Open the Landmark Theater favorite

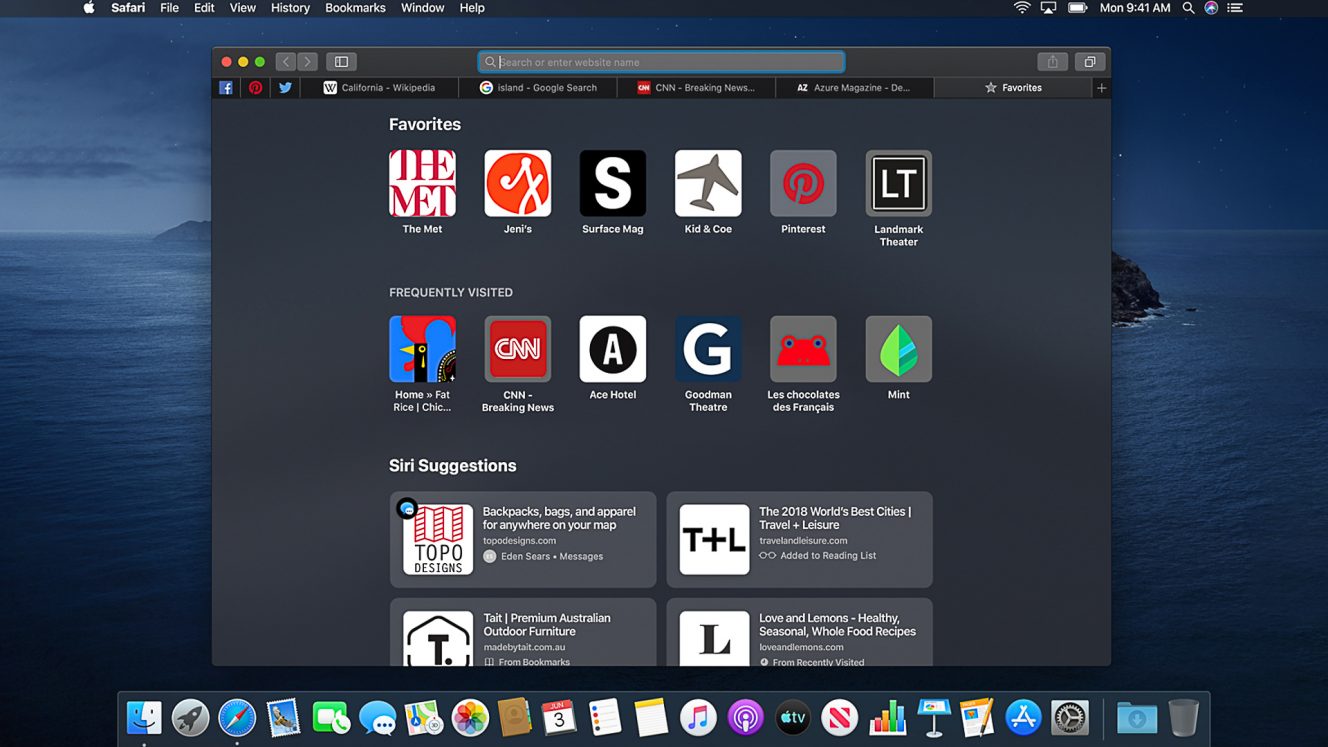coord(898,183)
